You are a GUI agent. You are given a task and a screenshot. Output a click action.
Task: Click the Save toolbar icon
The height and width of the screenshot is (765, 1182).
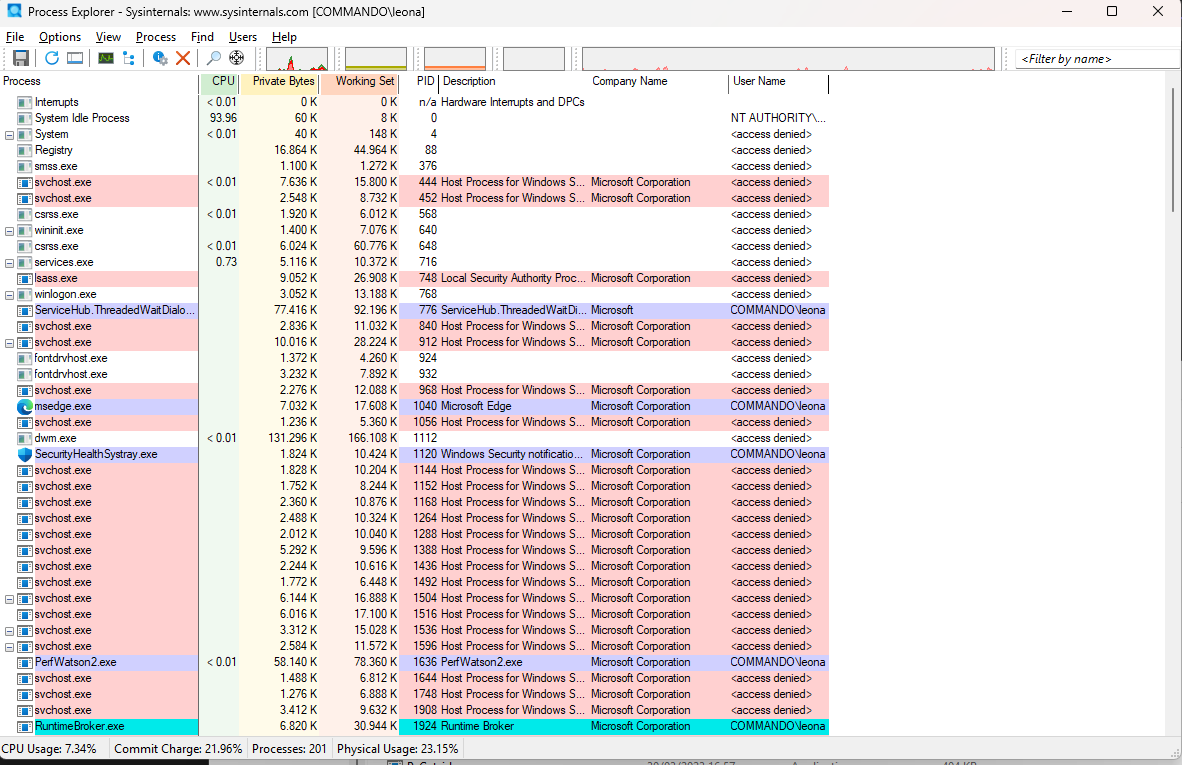pyautogui.click(x=20, y=59)
